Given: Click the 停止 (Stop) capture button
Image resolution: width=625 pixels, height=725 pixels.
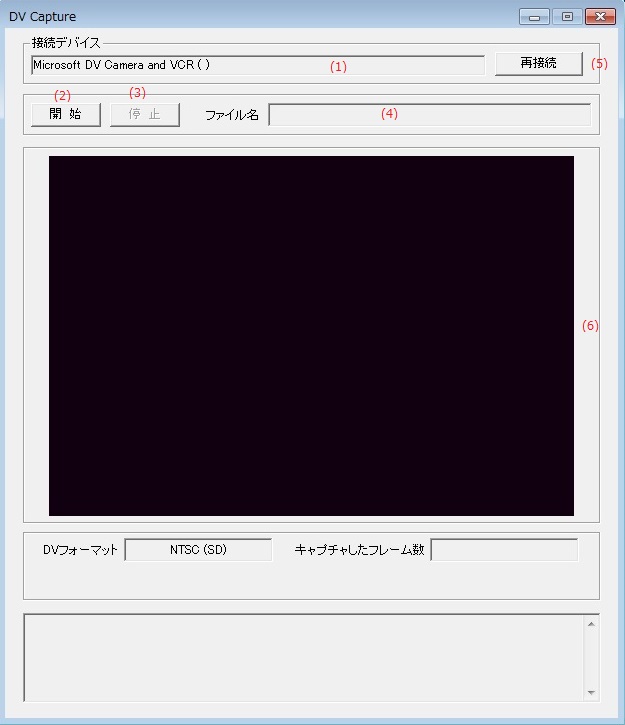Looking at the screenshot, I should point(144,114).
